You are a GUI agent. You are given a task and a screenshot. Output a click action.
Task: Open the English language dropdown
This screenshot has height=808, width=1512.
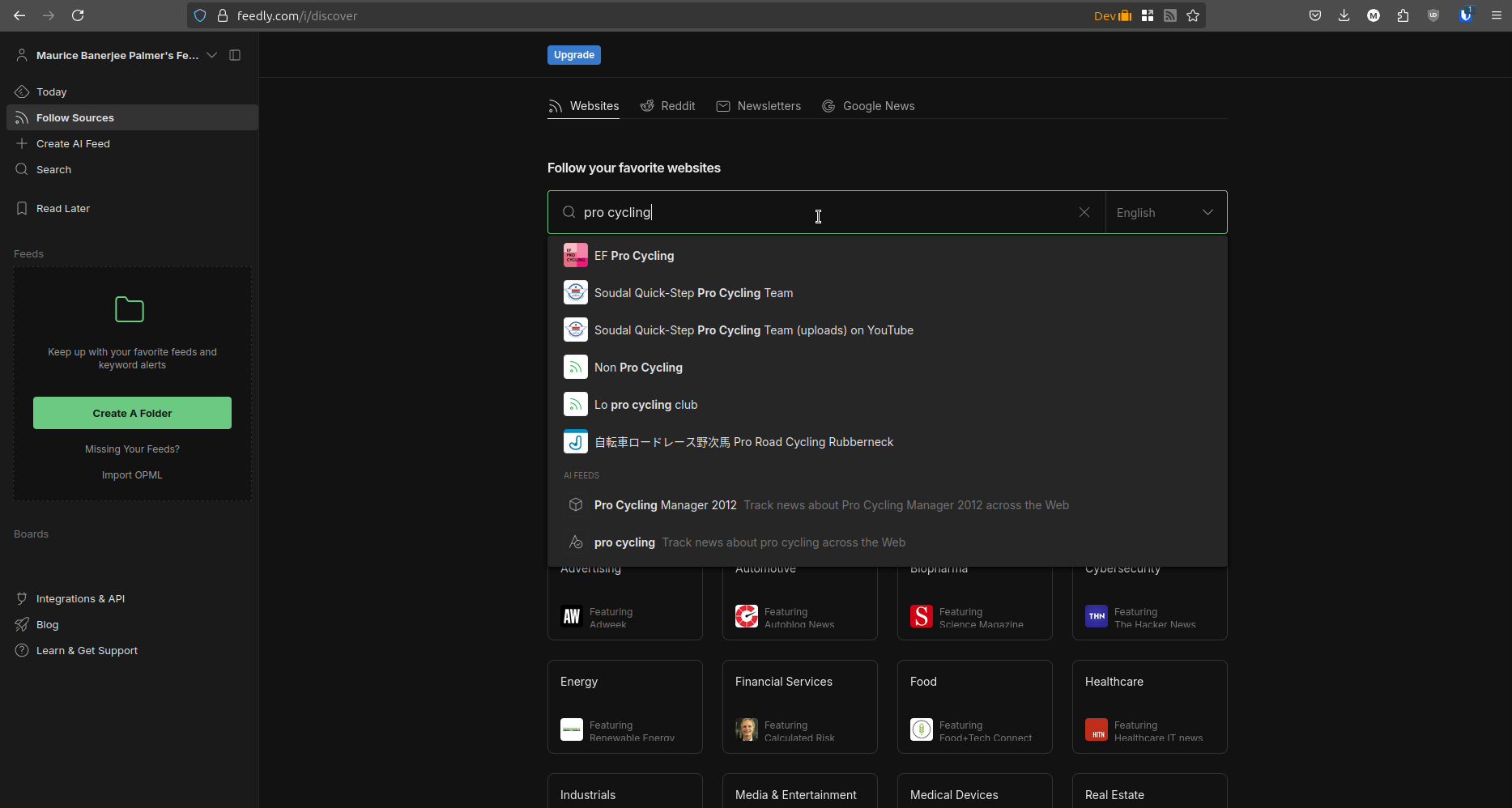tap(1165, 213)
